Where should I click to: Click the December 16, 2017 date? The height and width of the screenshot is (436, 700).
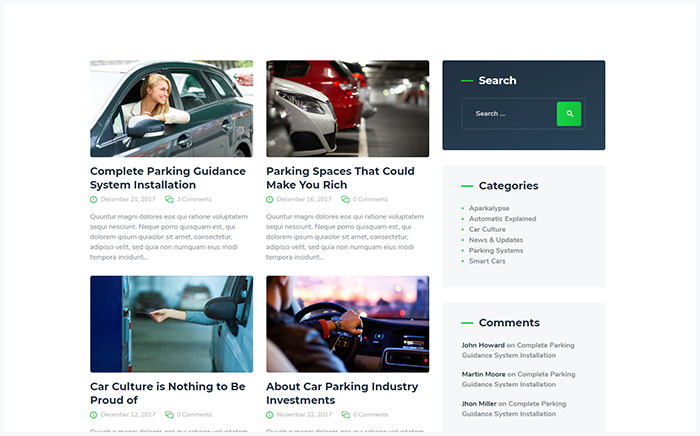[x=304, y=199]
